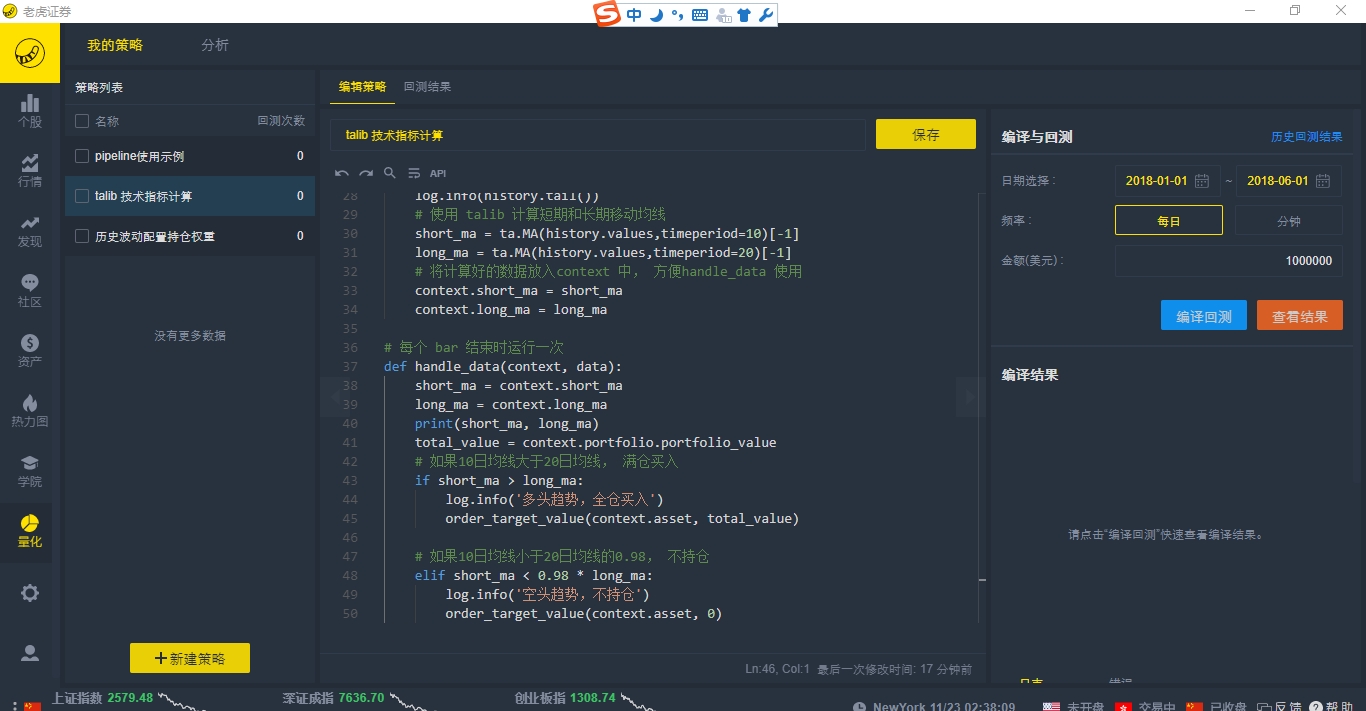Click the redo icon in editor toolbar

pos(366,173)
